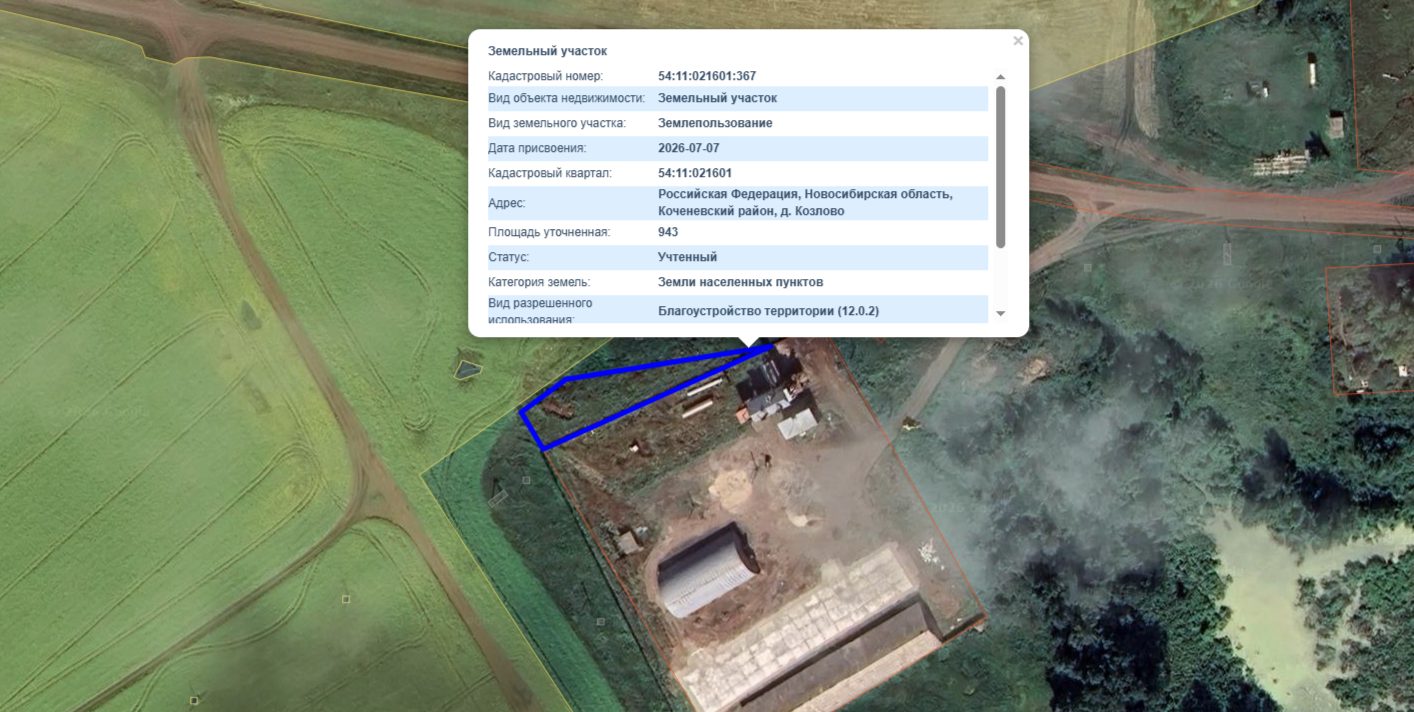This screenshot has width=1414, height=712.
Task: Click the Вид земельного участка label
Action: [557, 123]
